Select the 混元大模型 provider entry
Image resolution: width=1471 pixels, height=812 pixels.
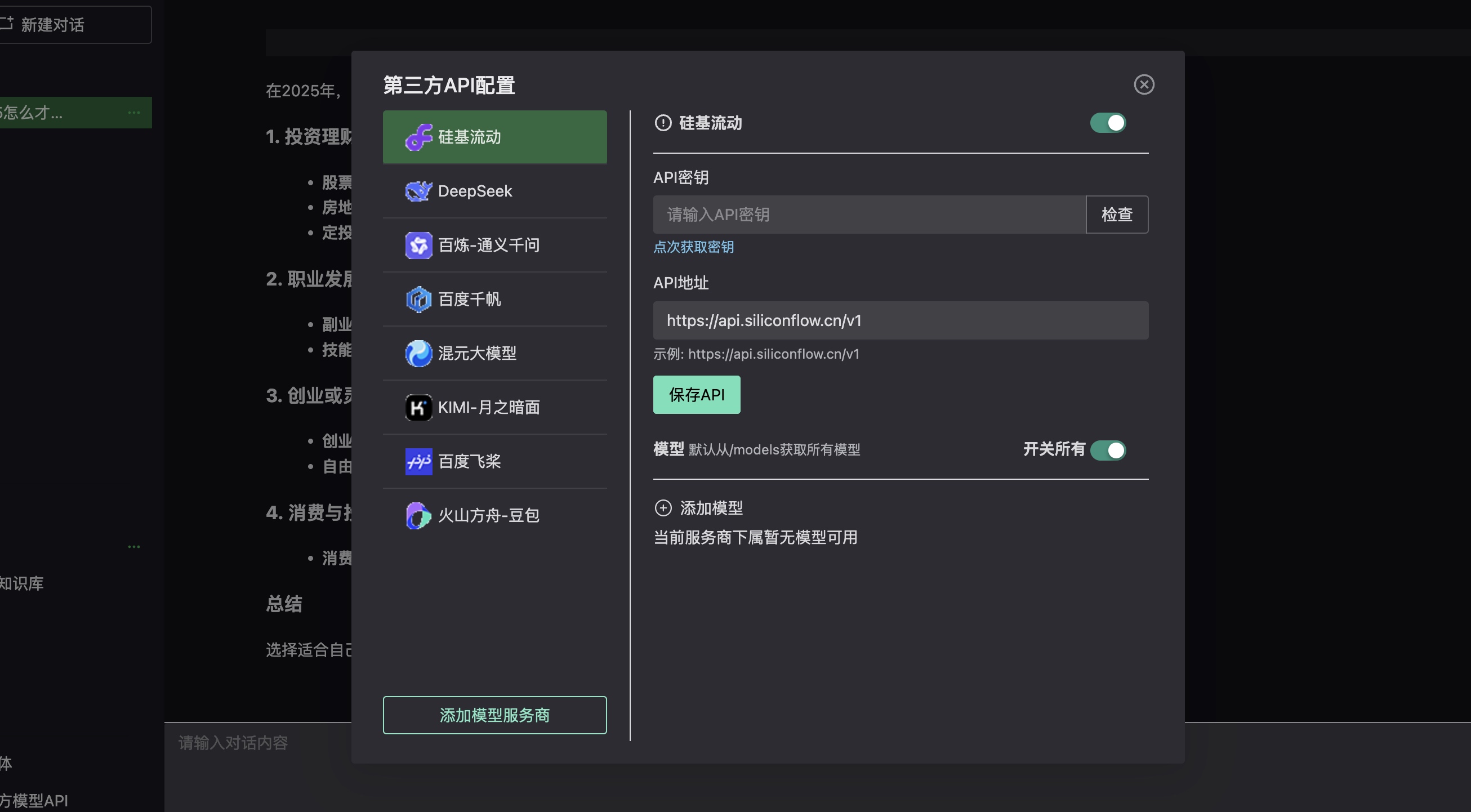(494, 353)
